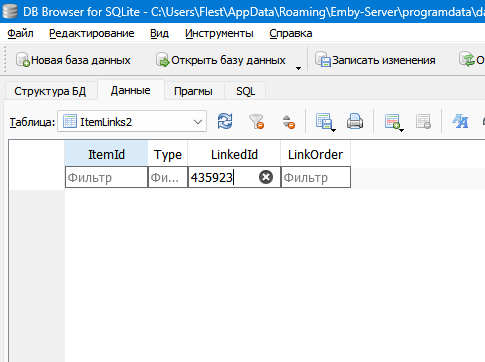Viewport: 485px width, 362px height.
Task: Open the Инструменты menu
Action: [x=219, y=33]
